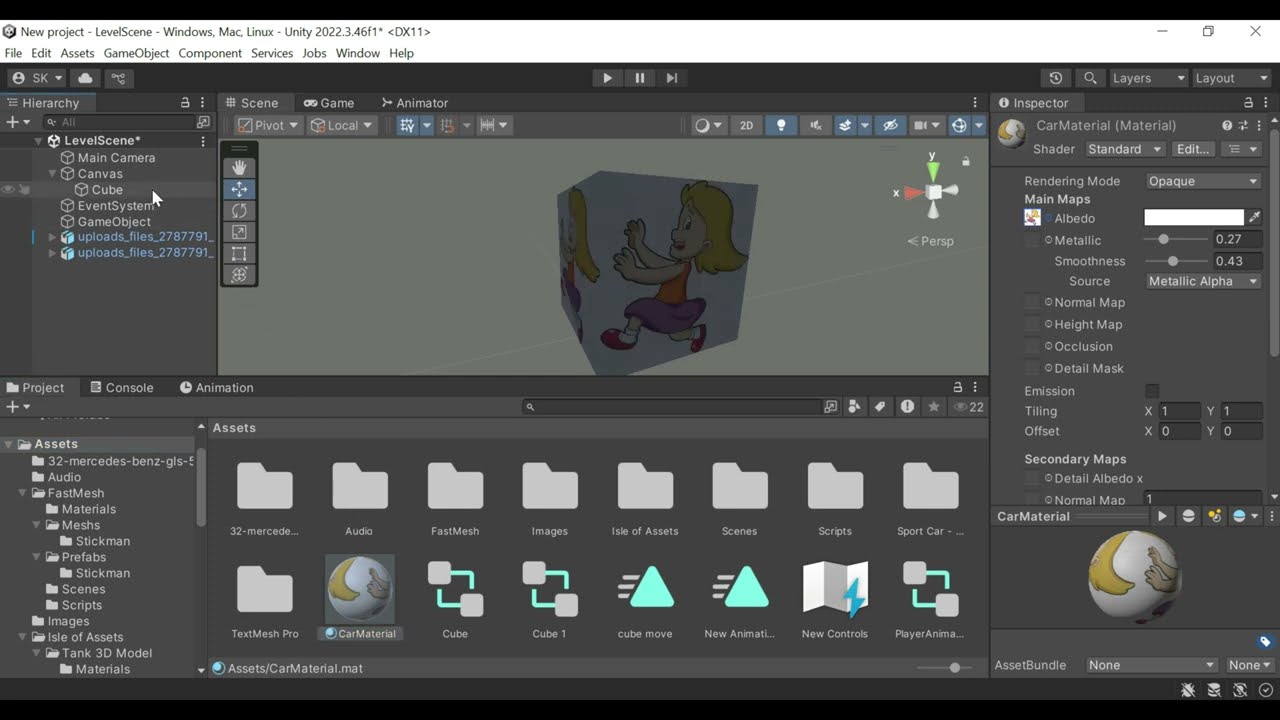Screen dimensions: 1280x720
Task: Click the Tiling X value field
Action: tap(1179, 411)
